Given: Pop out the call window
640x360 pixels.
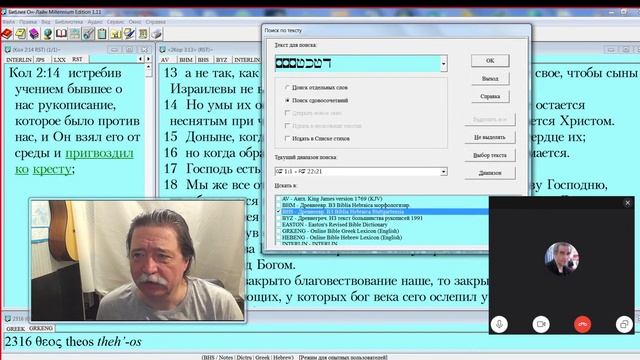Looking at the screenshot, I should 624,324.
